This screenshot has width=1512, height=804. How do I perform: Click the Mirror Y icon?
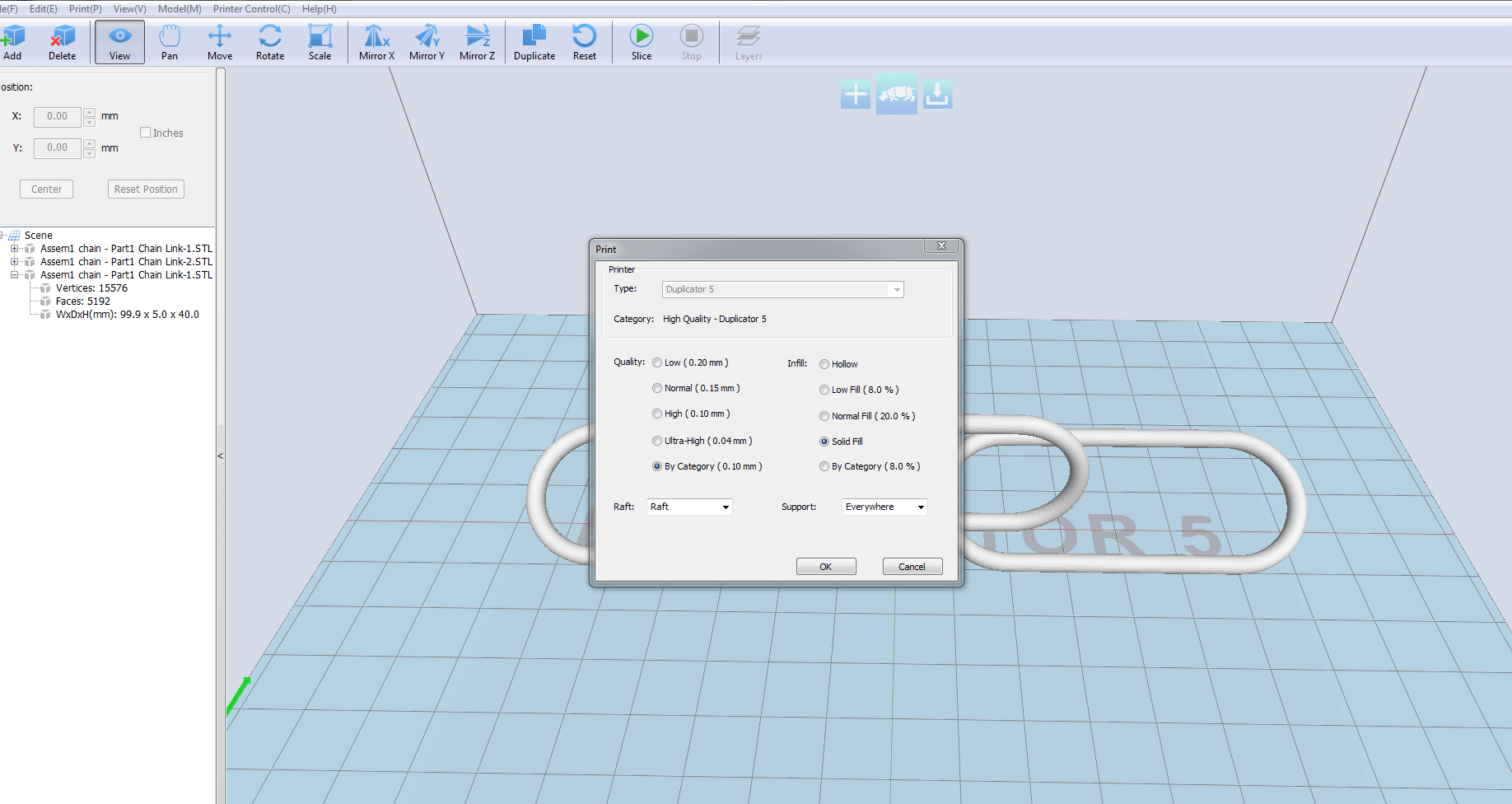[427, 42]
